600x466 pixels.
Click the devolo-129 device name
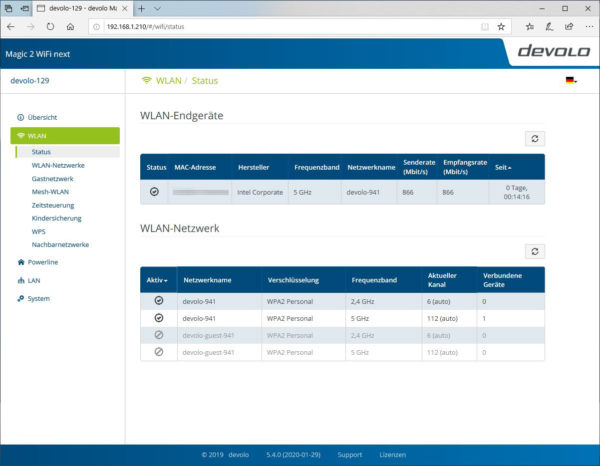[30, 81]
